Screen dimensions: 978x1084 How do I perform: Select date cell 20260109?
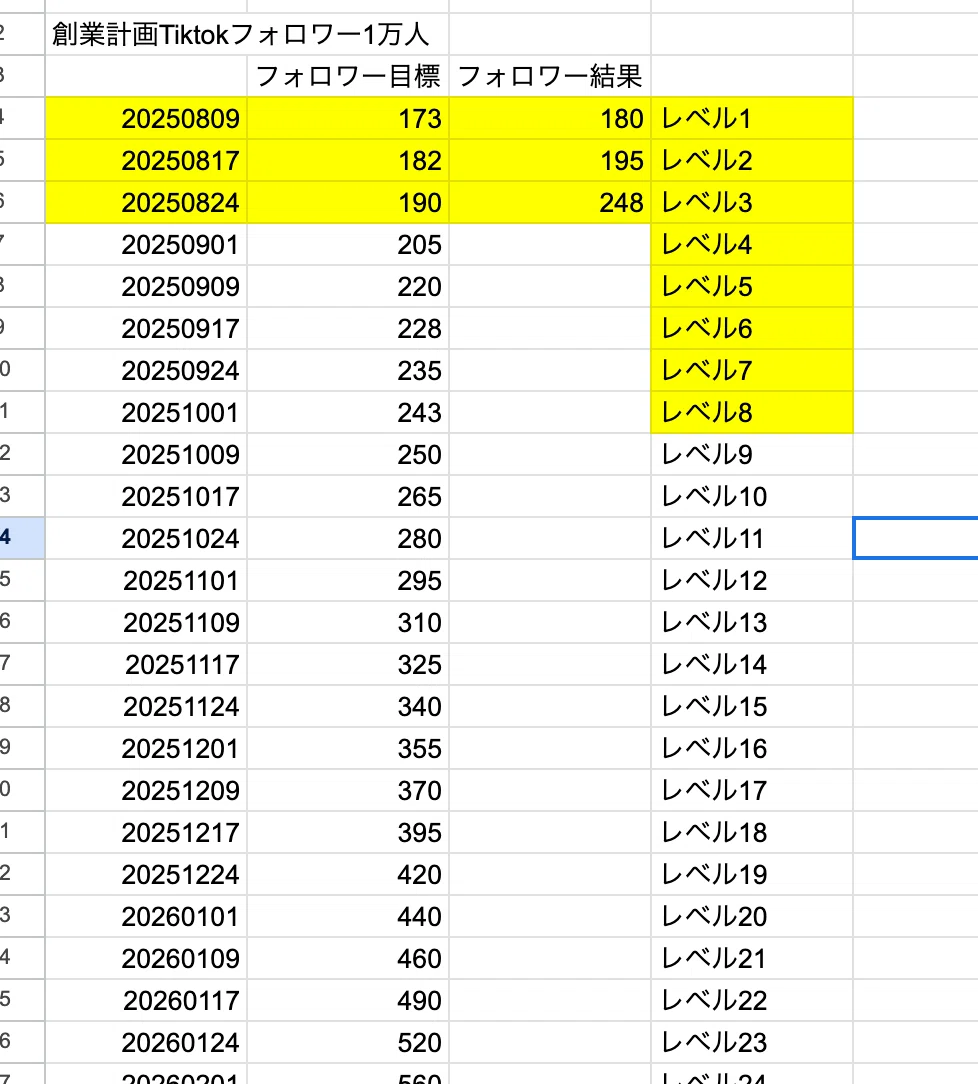147,958
